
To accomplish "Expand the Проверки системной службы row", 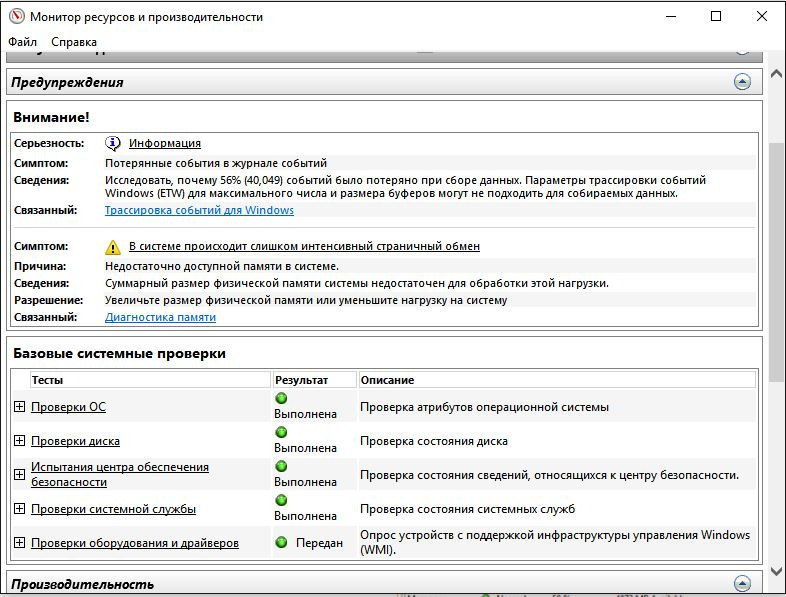I will pyautogui.click(x=19, y=509).
